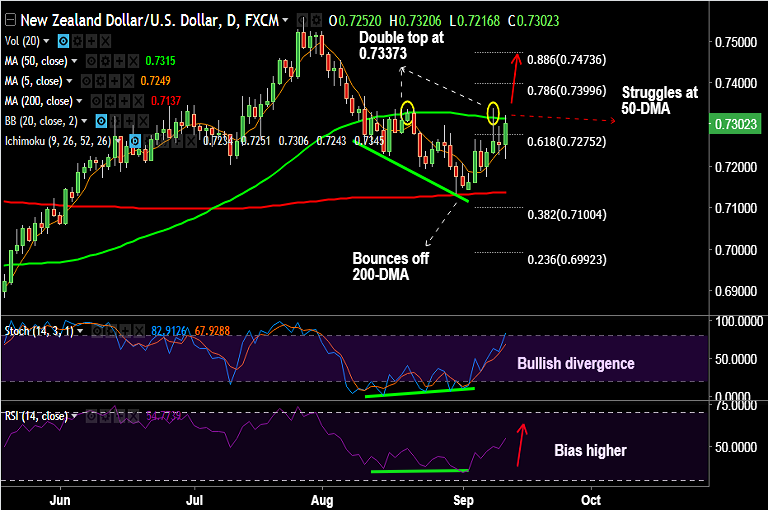Image resolution: width=768 pixels, height=511 pixels.
Task: Toggle visibility eye for Ichimoku indicator
Action: (x=135, y=141)
